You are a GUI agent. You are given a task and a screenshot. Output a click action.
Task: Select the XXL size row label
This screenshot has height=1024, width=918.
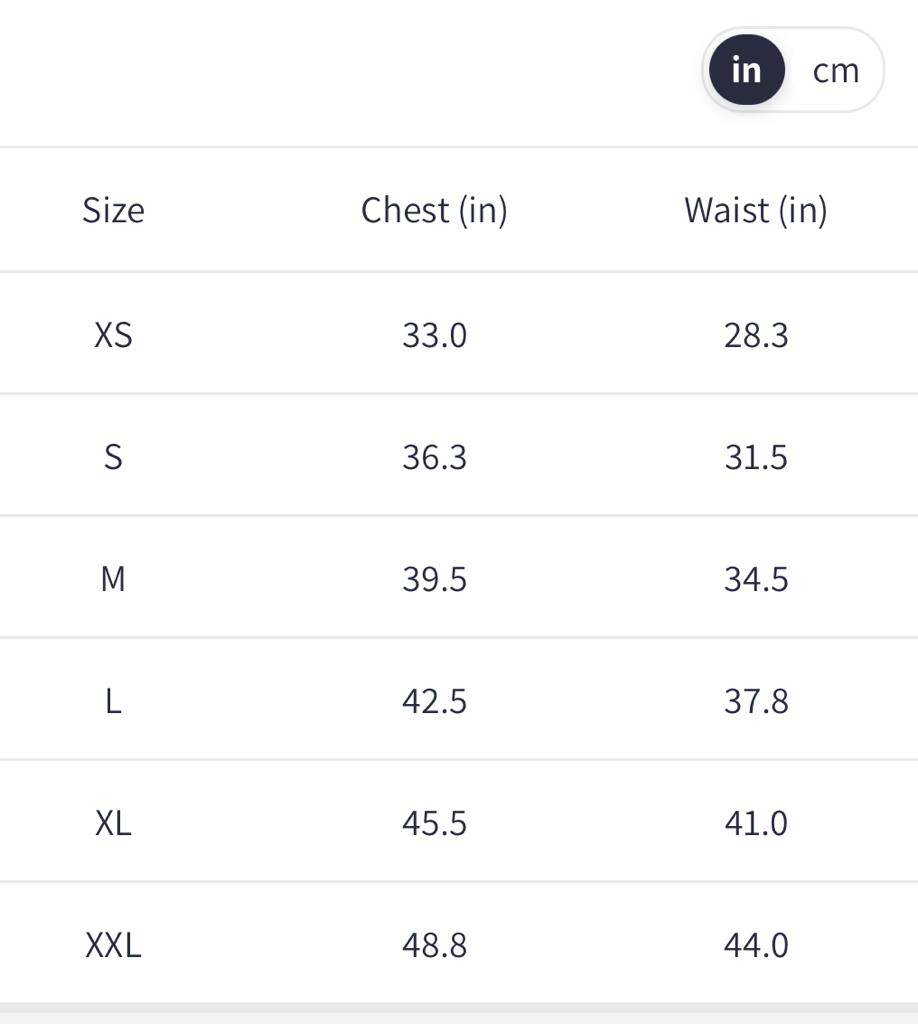113,945
